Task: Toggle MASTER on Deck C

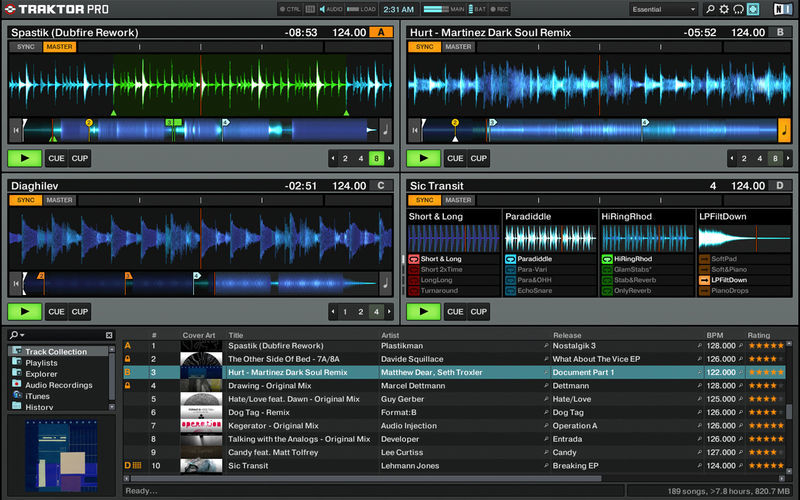Action: [x=60, y=201]
